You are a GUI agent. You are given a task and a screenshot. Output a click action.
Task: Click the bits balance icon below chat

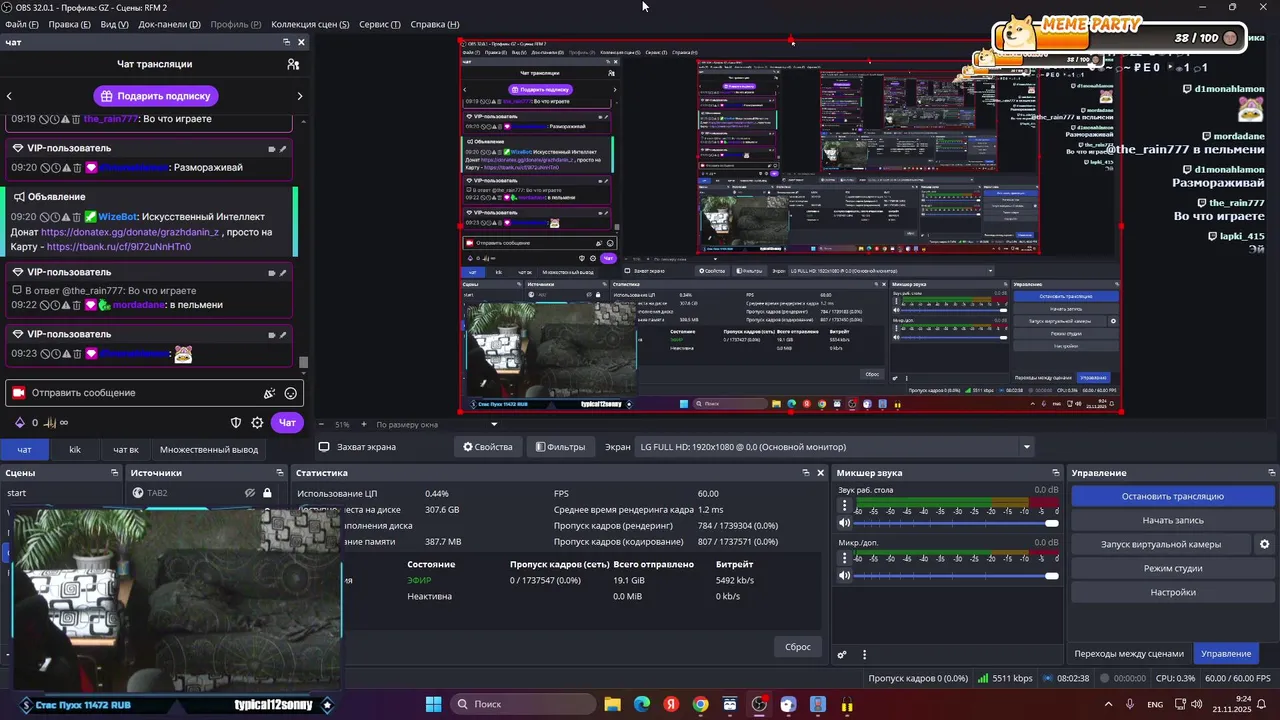(18, 423)
